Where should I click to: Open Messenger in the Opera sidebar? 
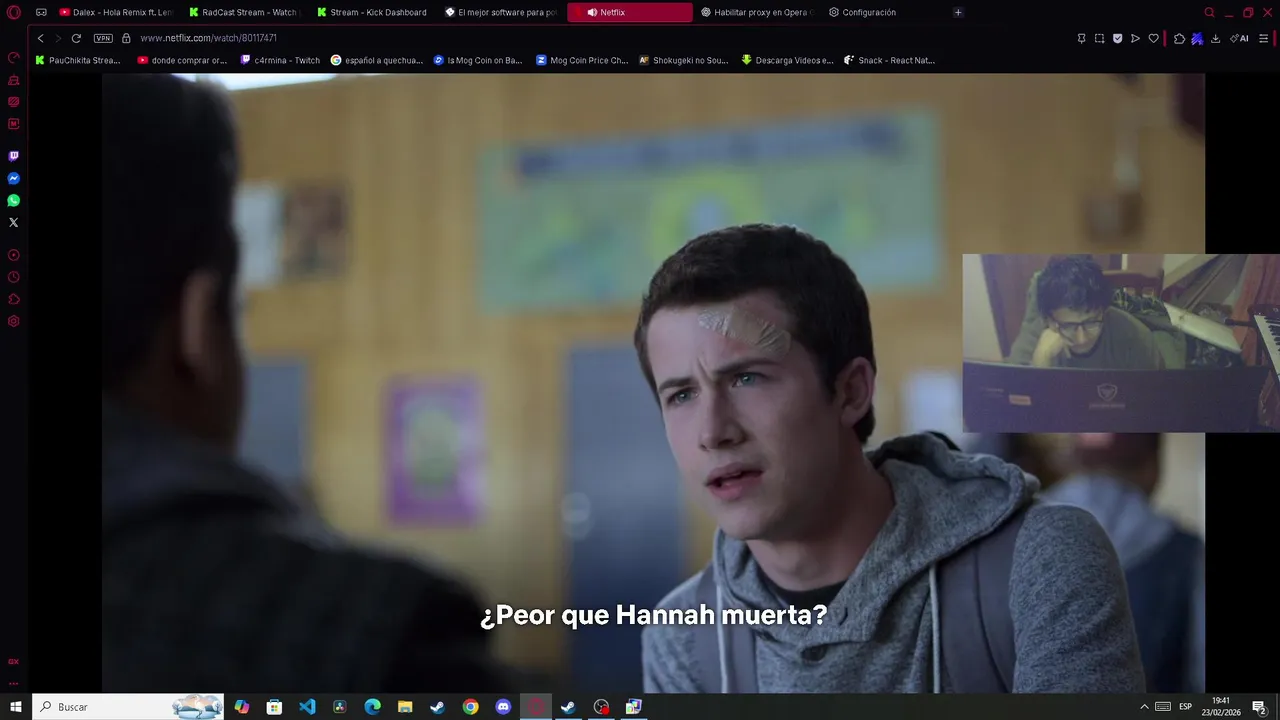coord(14,178)
